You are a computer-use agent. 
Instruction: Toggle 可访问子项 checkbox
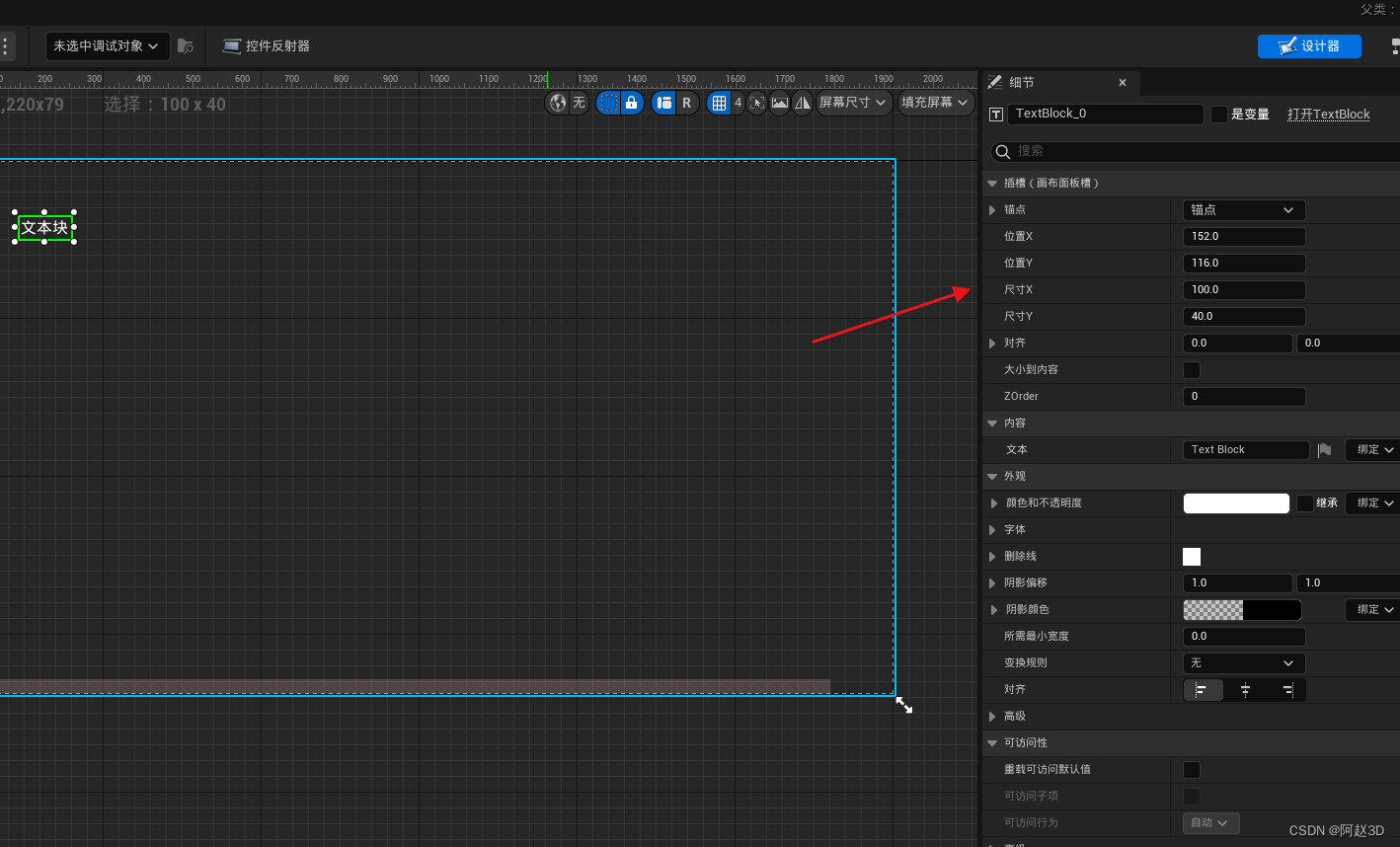[x=1192, y=797]
